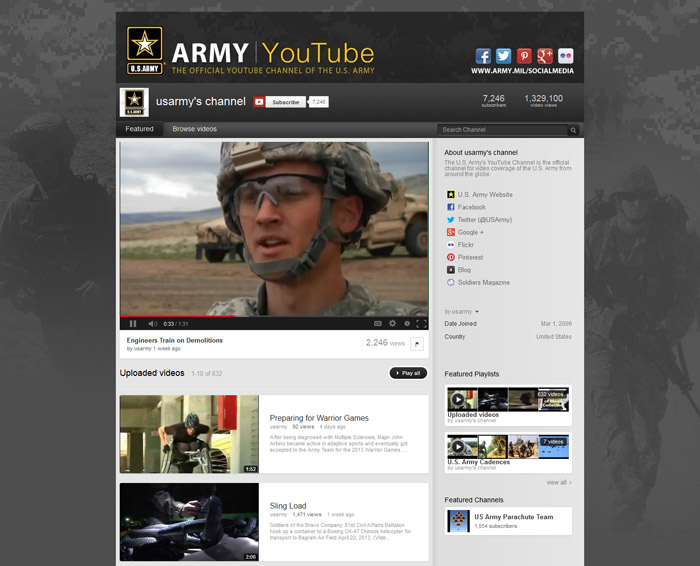The width and height of the screenshot is (700, 566).
Task: Pause the playing video
Action: point(133,324)
